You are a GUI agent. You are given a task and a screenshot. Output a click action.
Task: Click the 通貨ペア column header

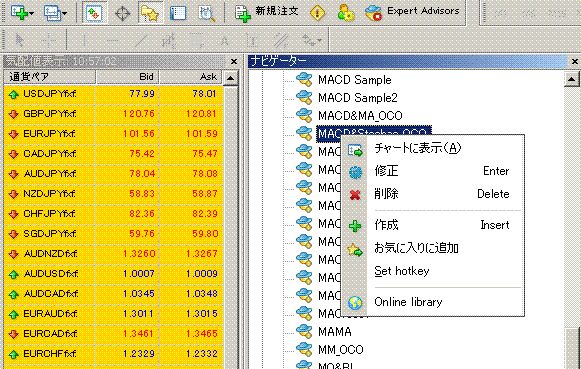[x=50, y=77]
